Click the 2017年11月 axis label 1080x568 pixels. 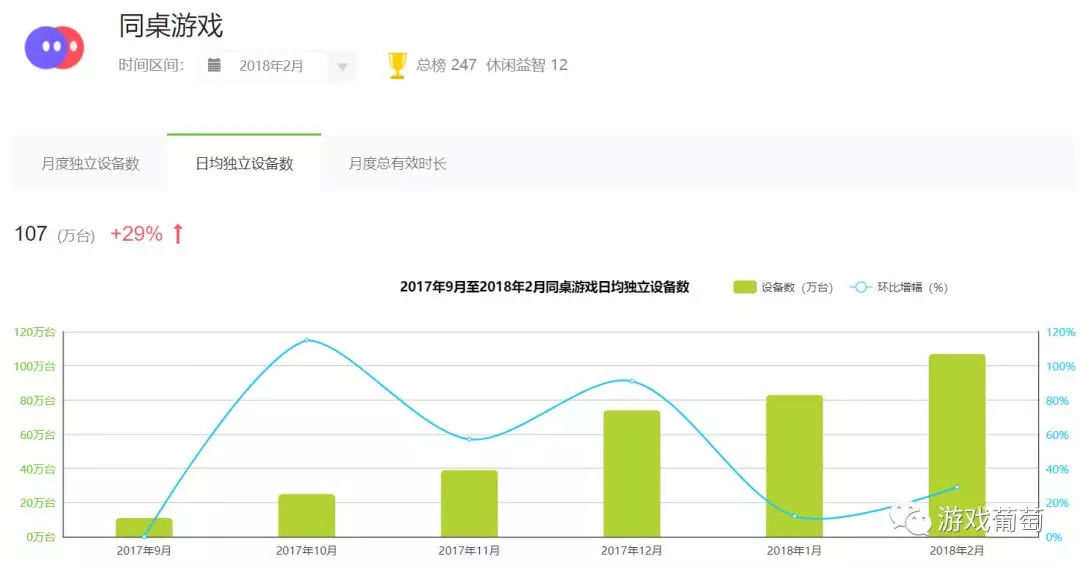tap(469, 551)
